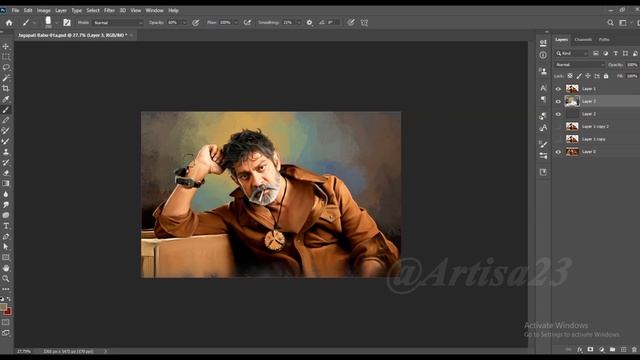Select the Layer 0 thumbnail

coord(572,152)
